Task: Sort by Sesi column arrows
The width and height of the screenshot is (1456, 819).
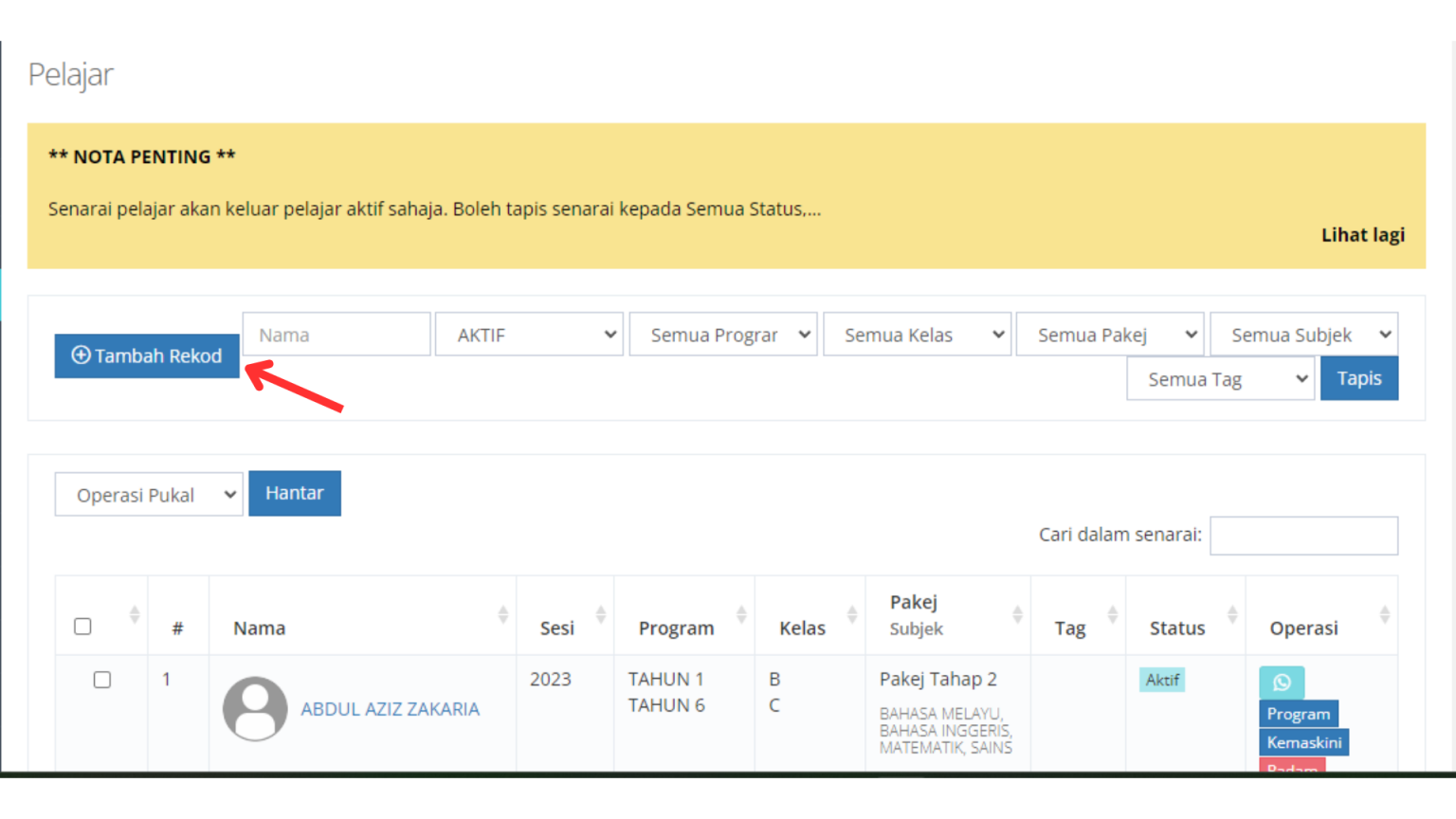Action: pos(600,615)
